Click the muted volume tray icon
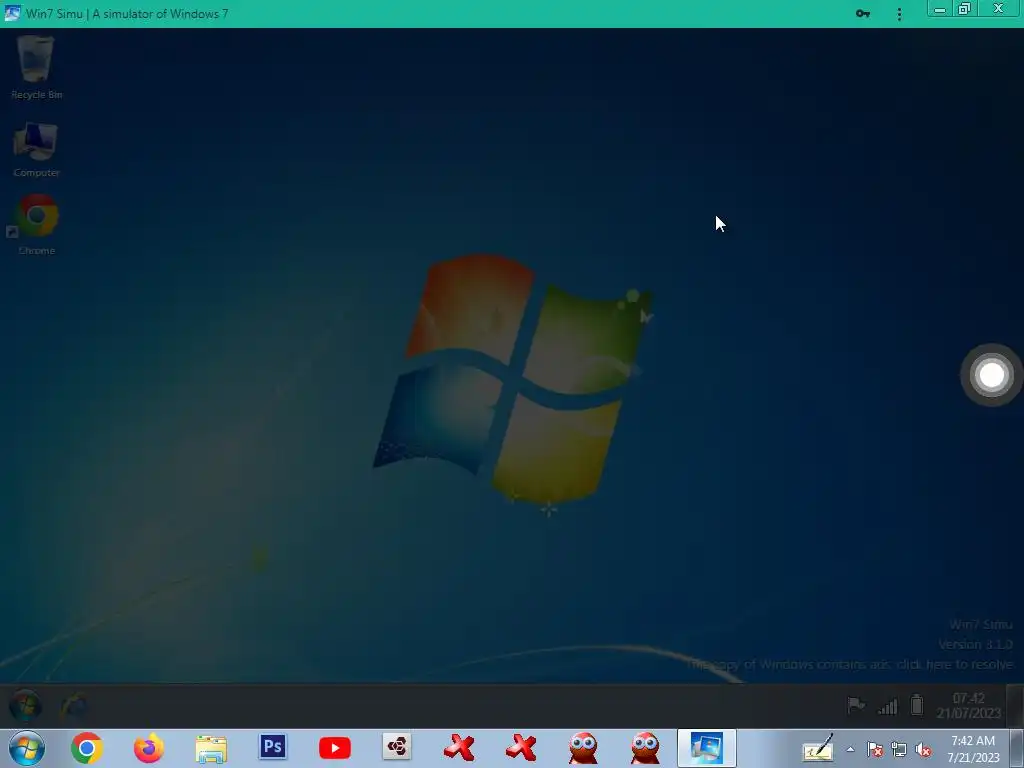Image resolution: width=1024 pixels, height=768 pixels. (923, 750)
